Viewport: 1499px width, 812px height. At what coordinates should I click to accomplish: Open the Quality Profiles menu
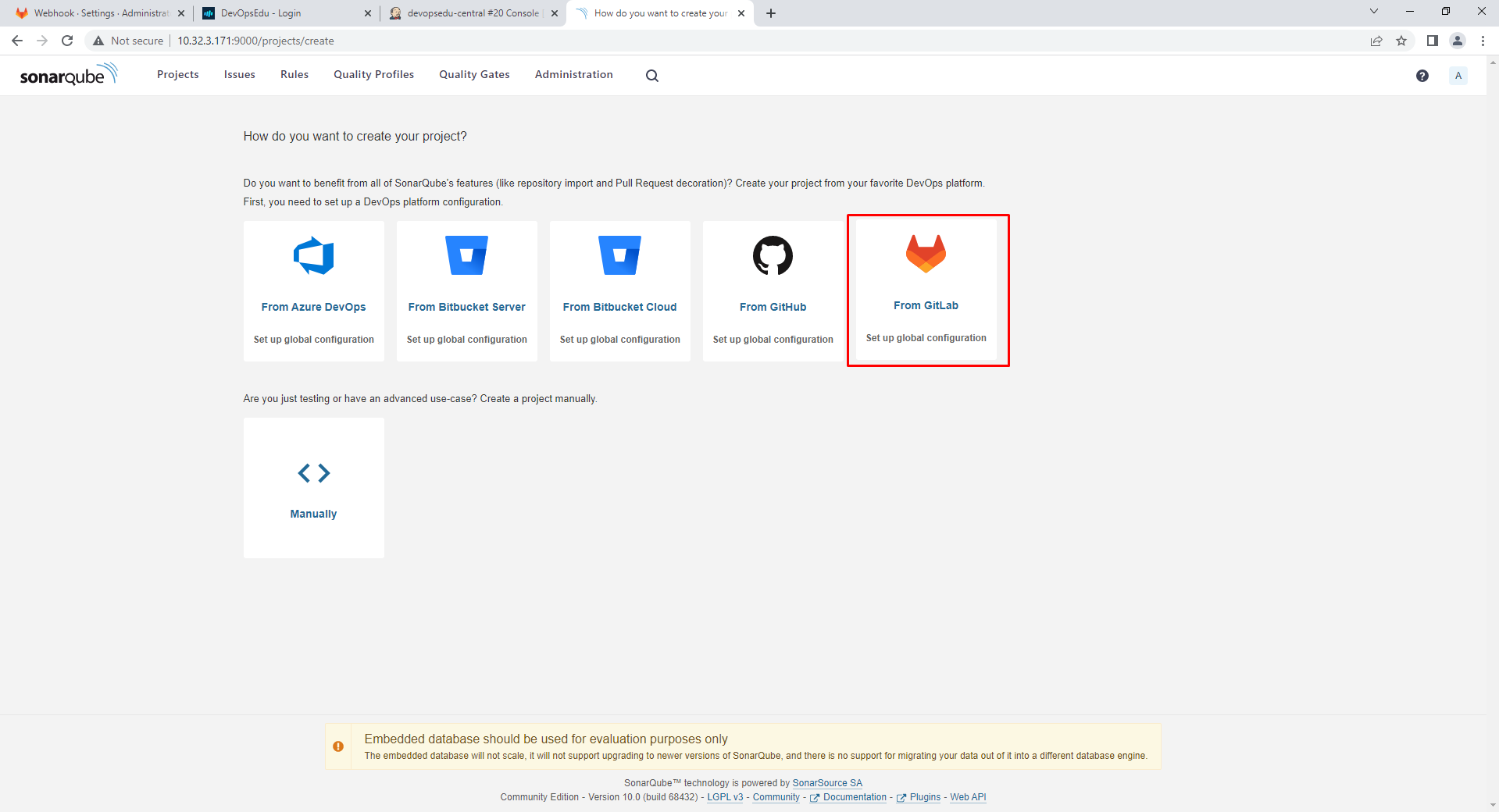tap(374, 74)
